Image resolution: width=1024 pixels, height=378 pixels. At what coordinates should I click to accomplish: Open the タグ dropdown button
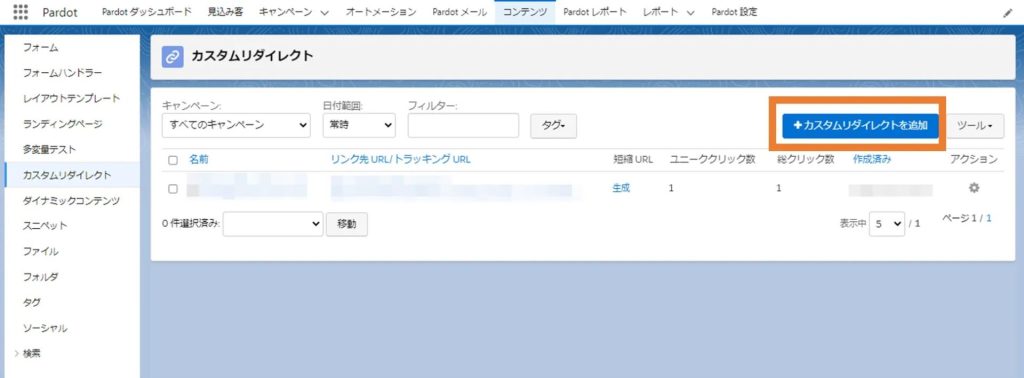click(553, 126)
